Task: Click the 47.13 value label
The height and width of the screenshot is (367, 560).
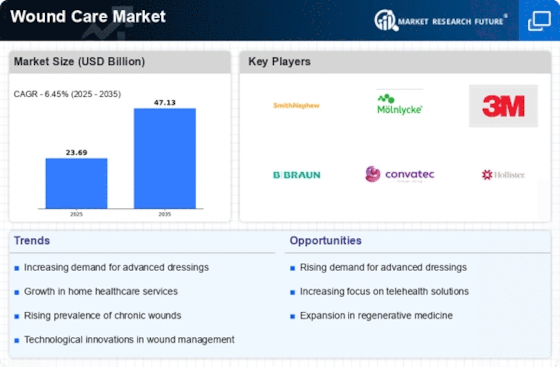Action: [165, 102]
